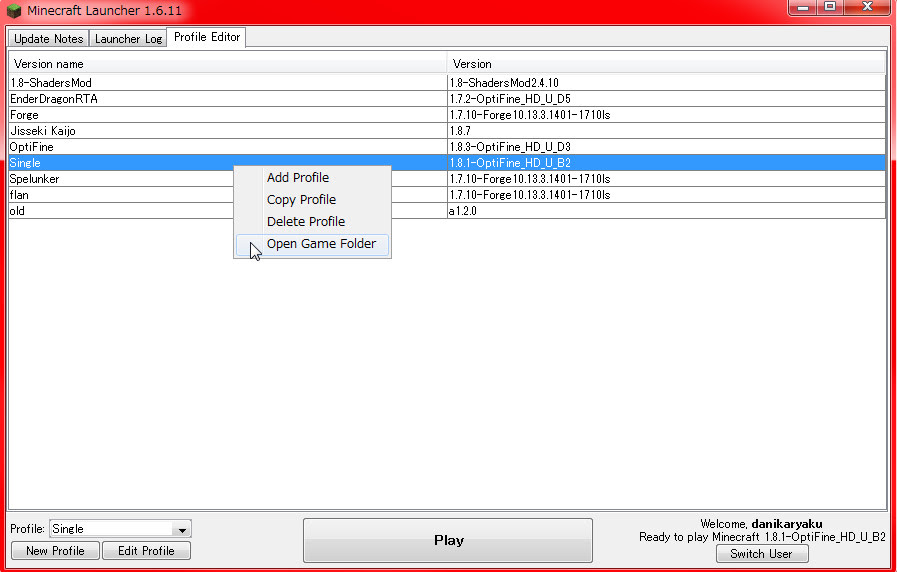Open the Profile dropdown showing Single
The width and height of the screenshot is (897, 572).
[121, 529]
